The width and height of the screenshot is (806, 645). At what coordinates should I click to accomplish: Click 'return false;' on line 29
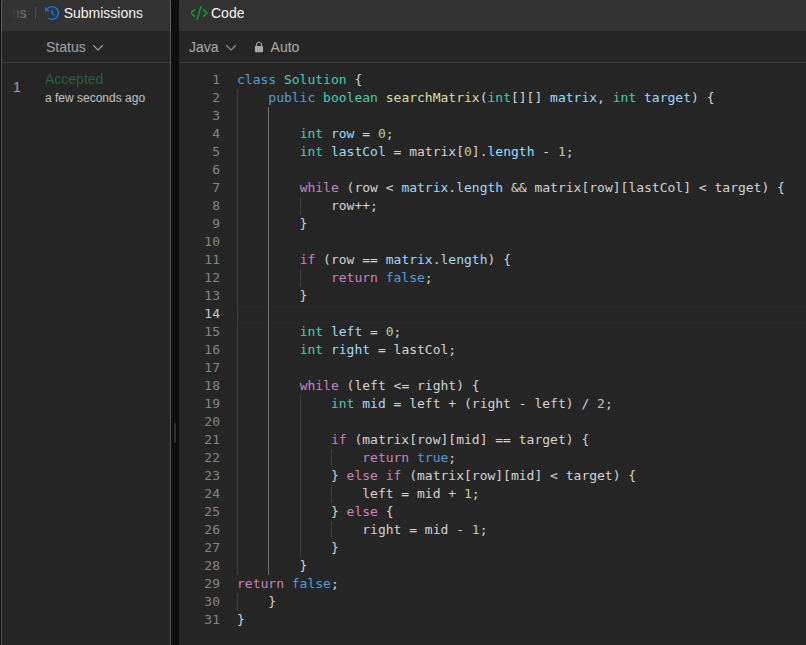click(x=287, y=583)
